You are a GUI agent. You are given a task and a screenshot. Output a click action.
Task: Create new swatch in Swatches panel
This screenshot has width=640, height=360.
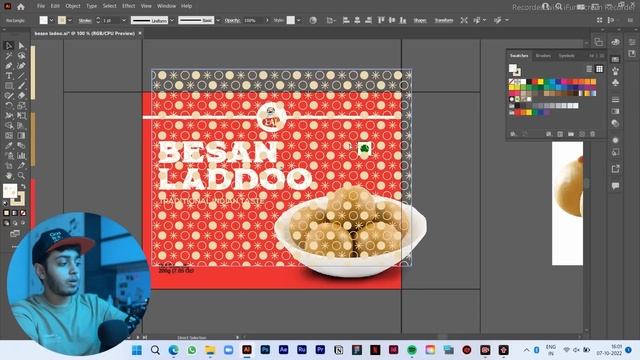582,134
